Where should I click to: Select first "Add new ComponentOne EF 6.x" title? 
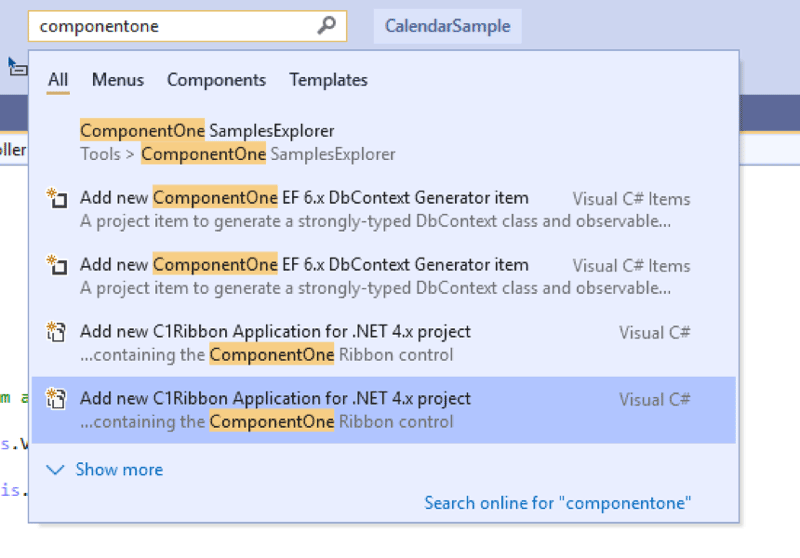(304, 197)
